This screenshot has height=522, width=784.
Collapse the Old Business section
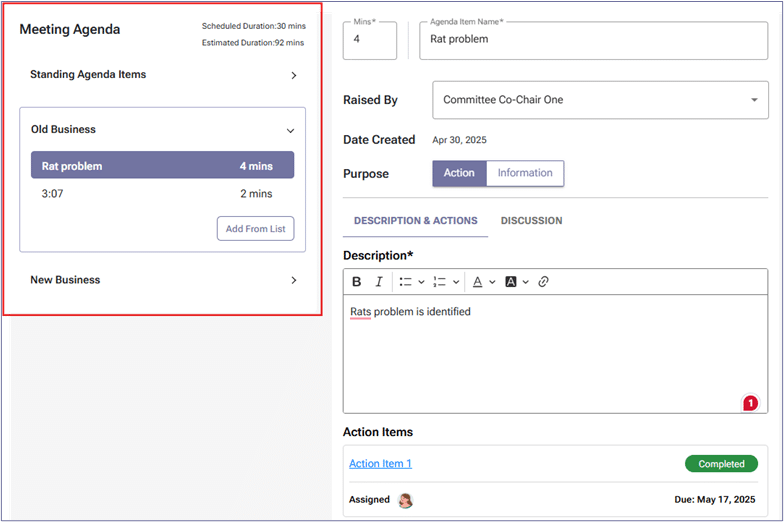(291, 130)
